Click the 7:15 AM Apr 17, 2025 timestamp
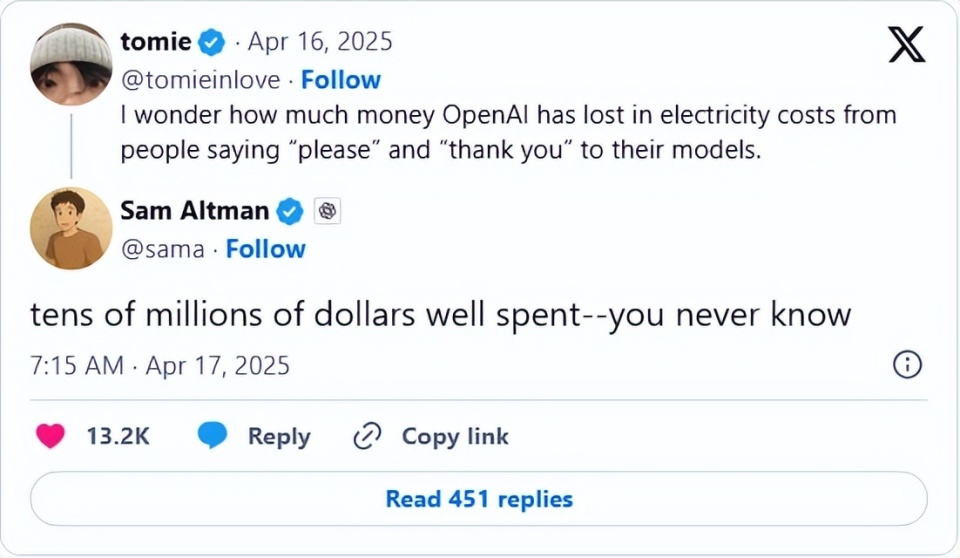The height and width of the screenshot is (558, 960). tap(160, 366)
